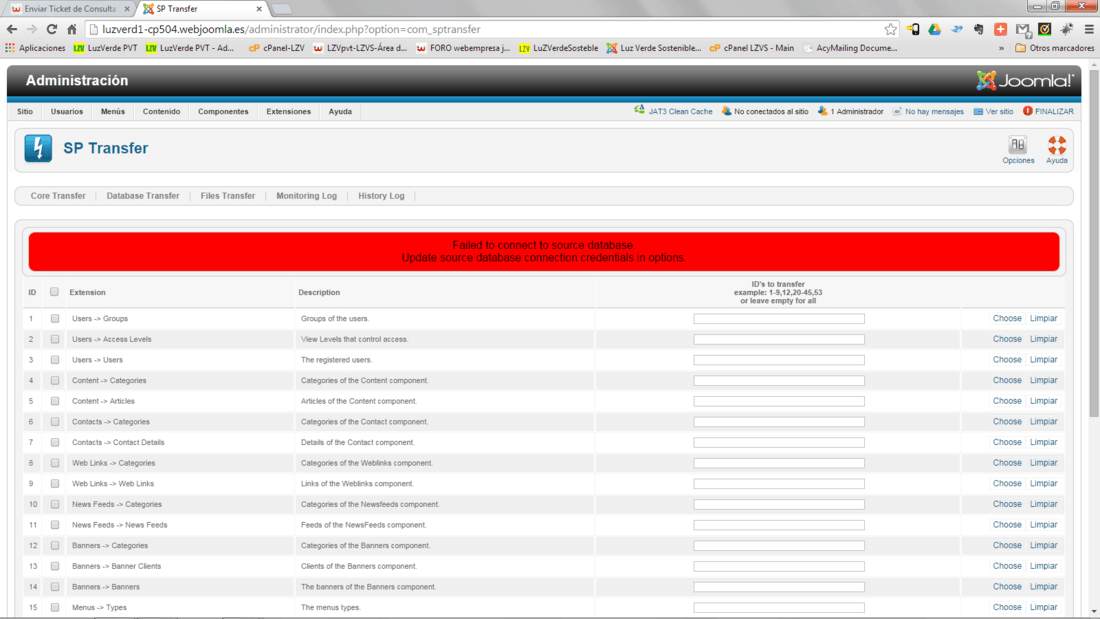The image size is (1100, 619).
Task: Check the Content -> Categories checkbox
Action: point(55,380)
